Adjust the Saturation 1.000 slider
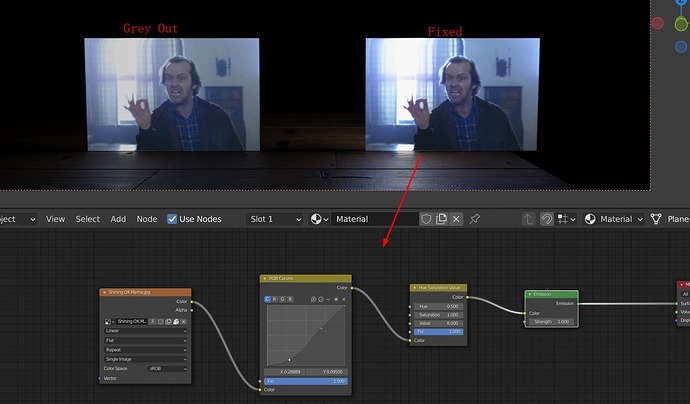This screenshot has height=404, width=690. (x=439, y=315)
